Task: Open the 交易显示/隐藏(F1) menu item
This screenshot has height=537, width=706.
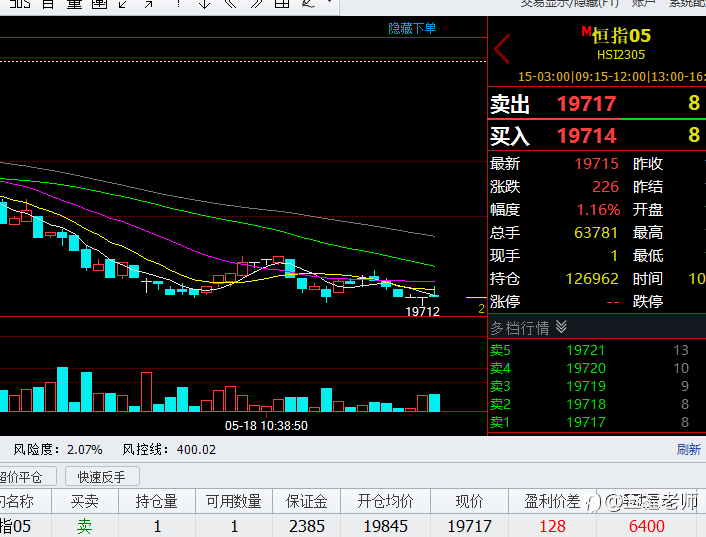Action: coord(570,4)
